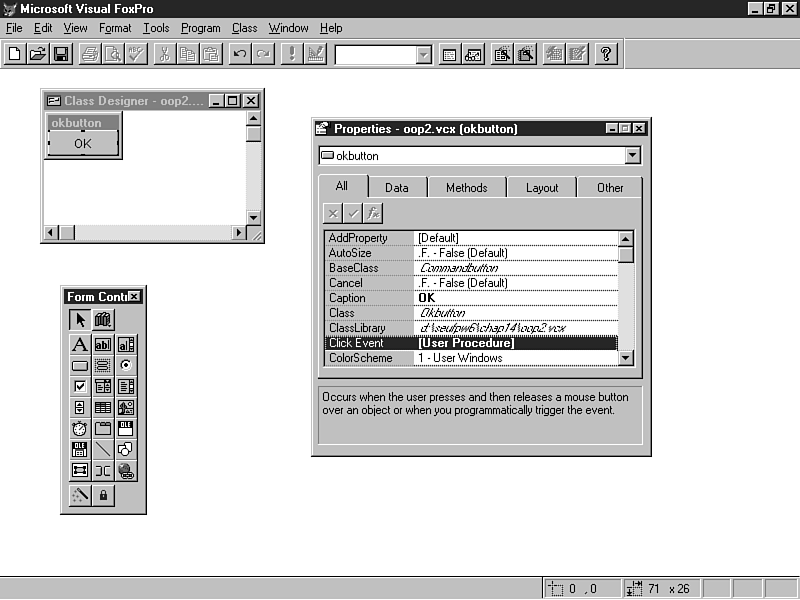
Task: Click the OK button in Class Designer
Action: point(83,144)
